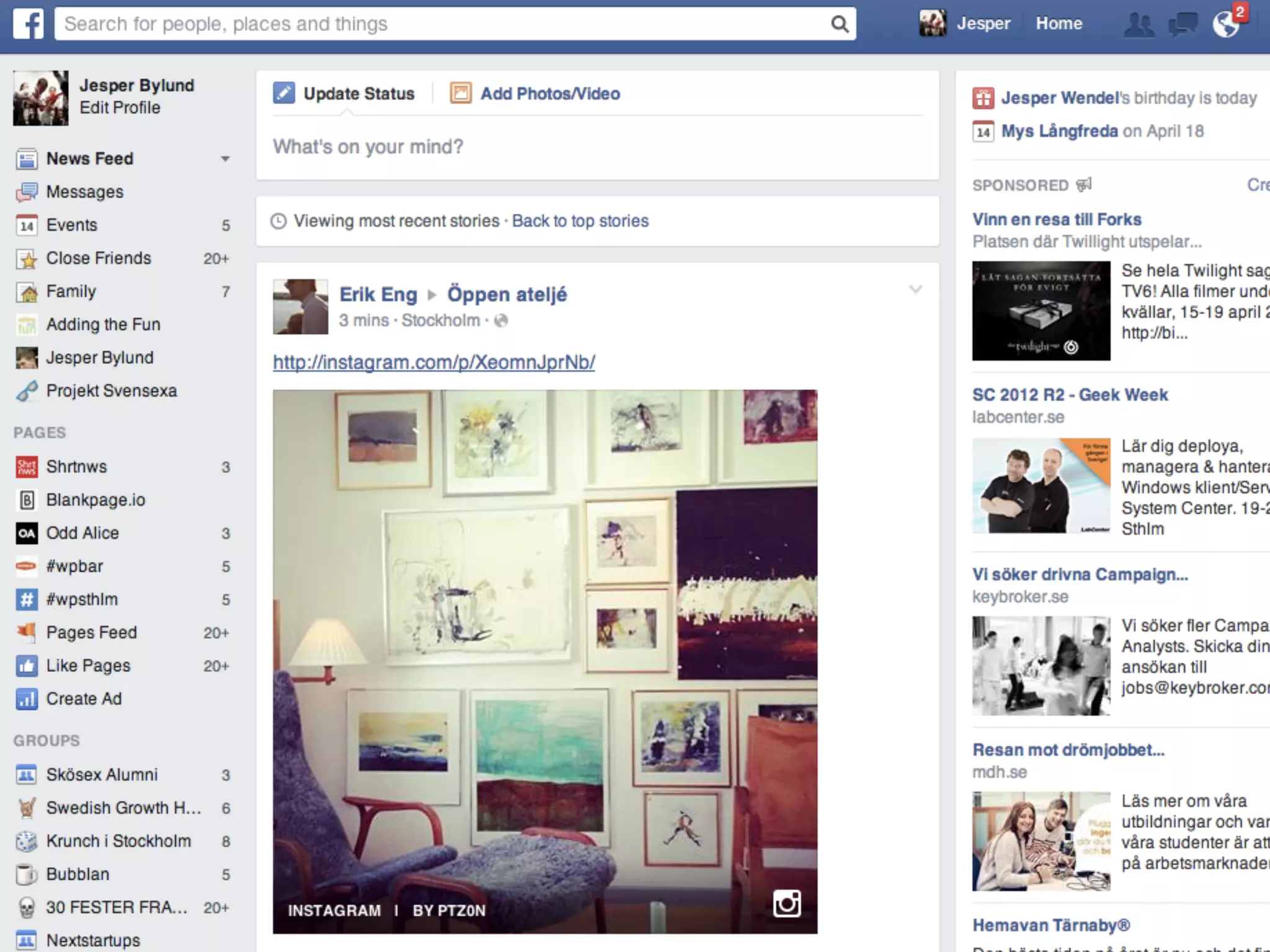This screenshot has height=952, width=1270.
Task: Click the Instagram camera icon on the photo
Action: (x=786, y=904)
